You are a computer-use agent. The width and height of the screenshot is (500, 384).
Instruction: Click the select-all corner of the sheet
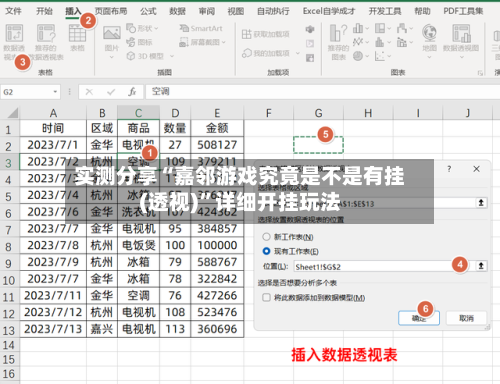click(x=13, y=113)
